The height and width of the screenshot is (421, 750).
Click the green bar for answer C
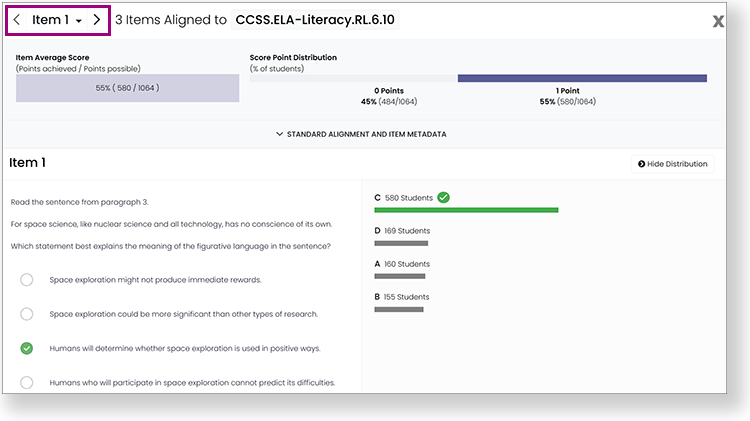point(466,210)
